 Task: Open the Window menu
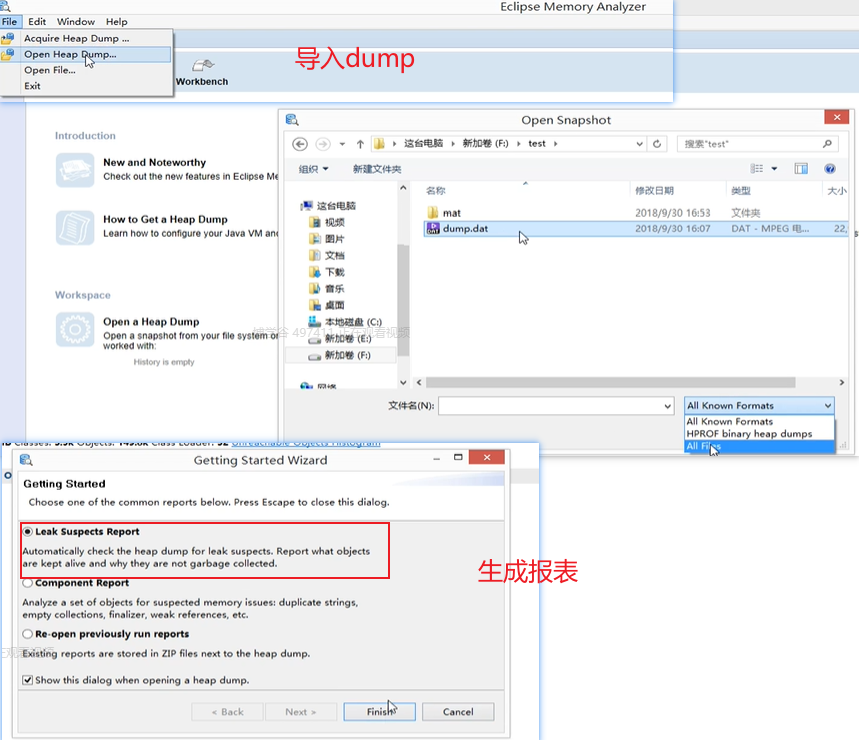tap(76, 21)
